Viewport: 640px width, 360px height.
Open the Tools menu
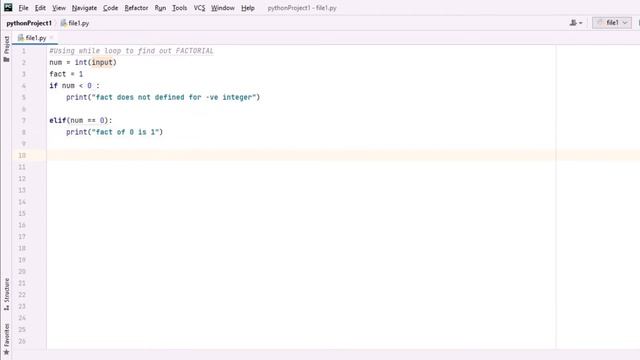pos(179,8)
